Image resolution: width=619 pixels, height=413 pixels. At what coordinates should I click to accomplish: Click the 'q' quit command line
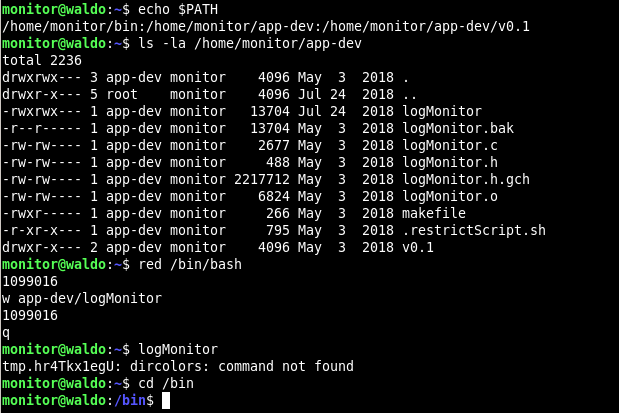pyautogui.click(x=6, y=333)
